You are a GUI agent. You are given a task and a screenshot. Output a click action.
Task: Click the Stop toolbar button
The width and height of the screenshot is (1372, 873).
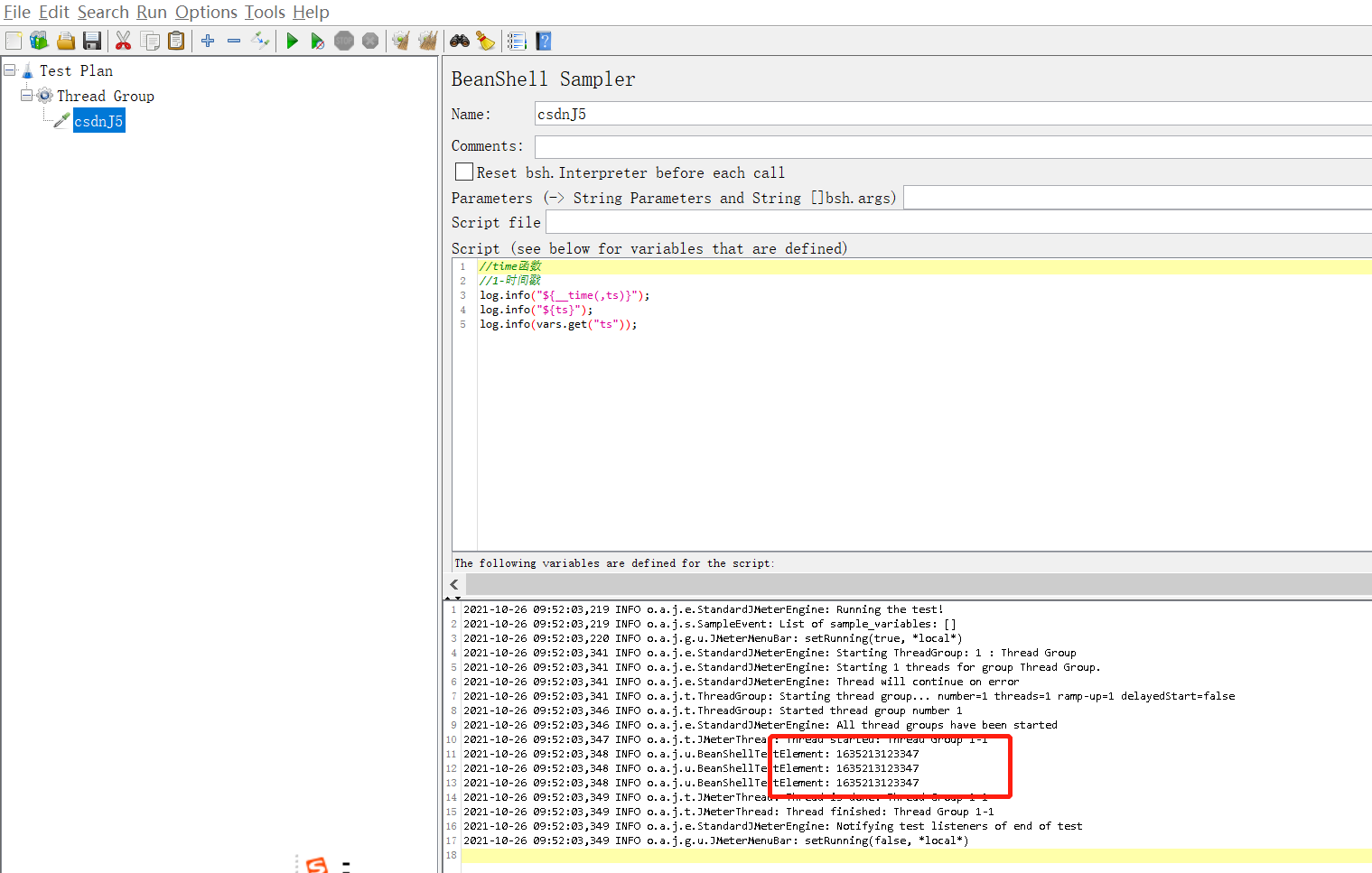(344, 41)
